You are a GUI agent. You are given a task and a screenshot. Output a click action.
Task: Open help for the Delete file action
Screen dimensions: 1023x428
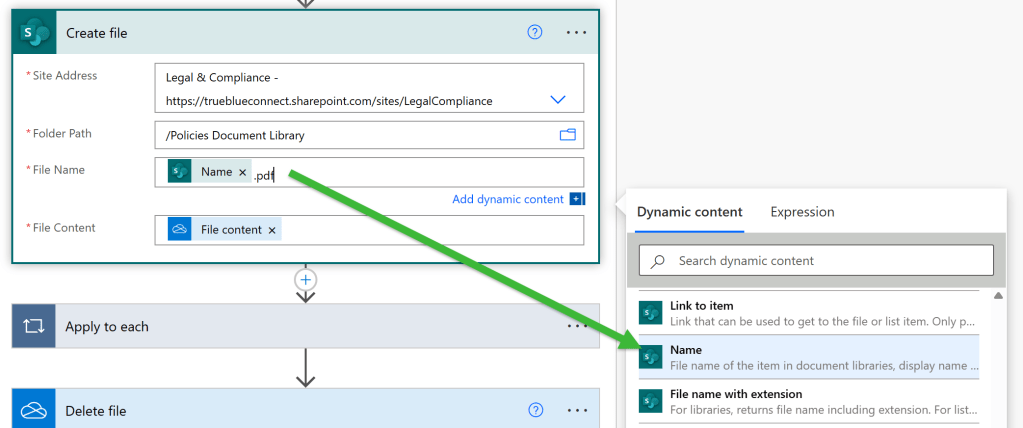coord(535,410)
